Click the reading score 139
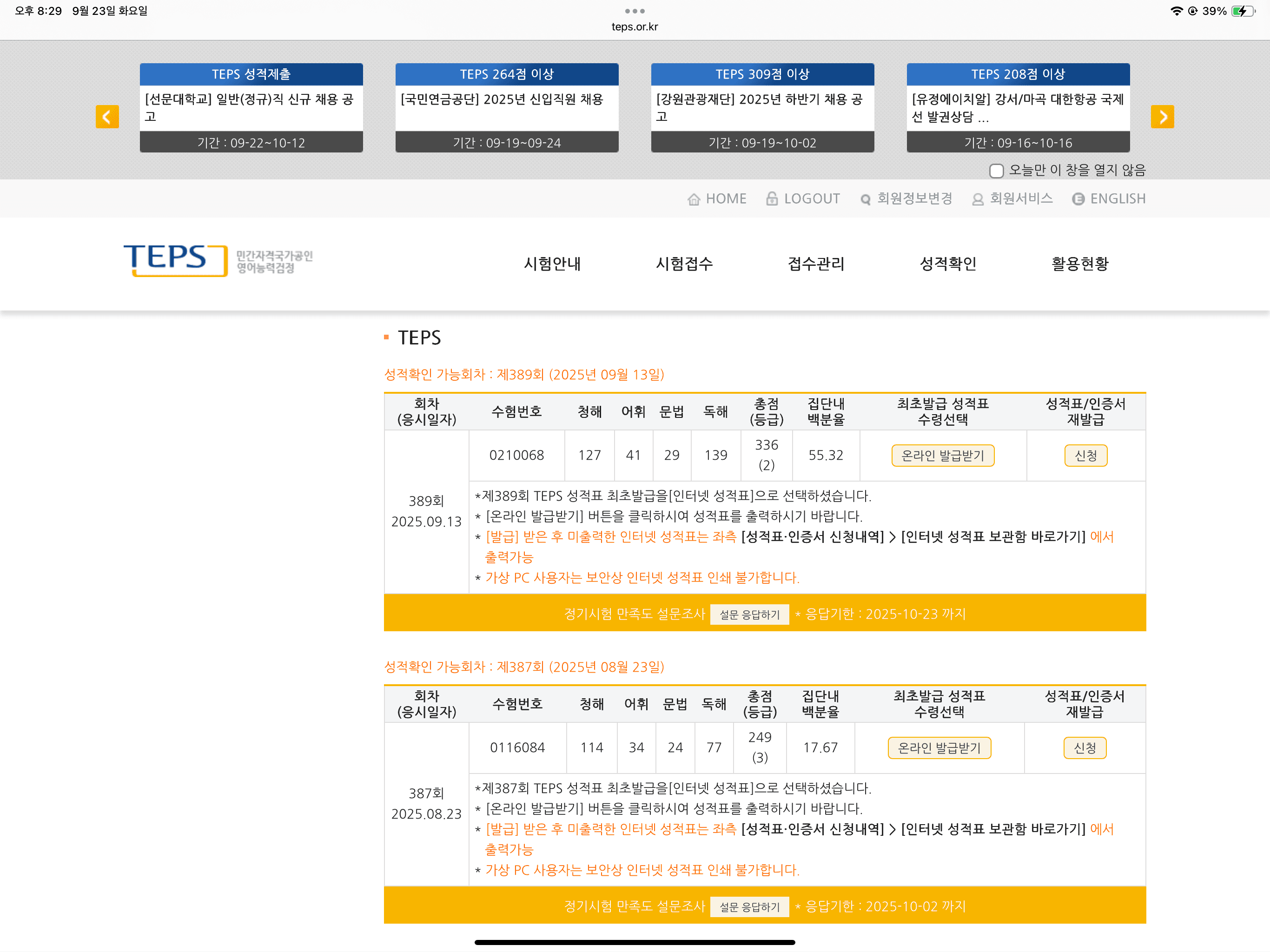Screen dimensions: 1270x952 (715, 456)
